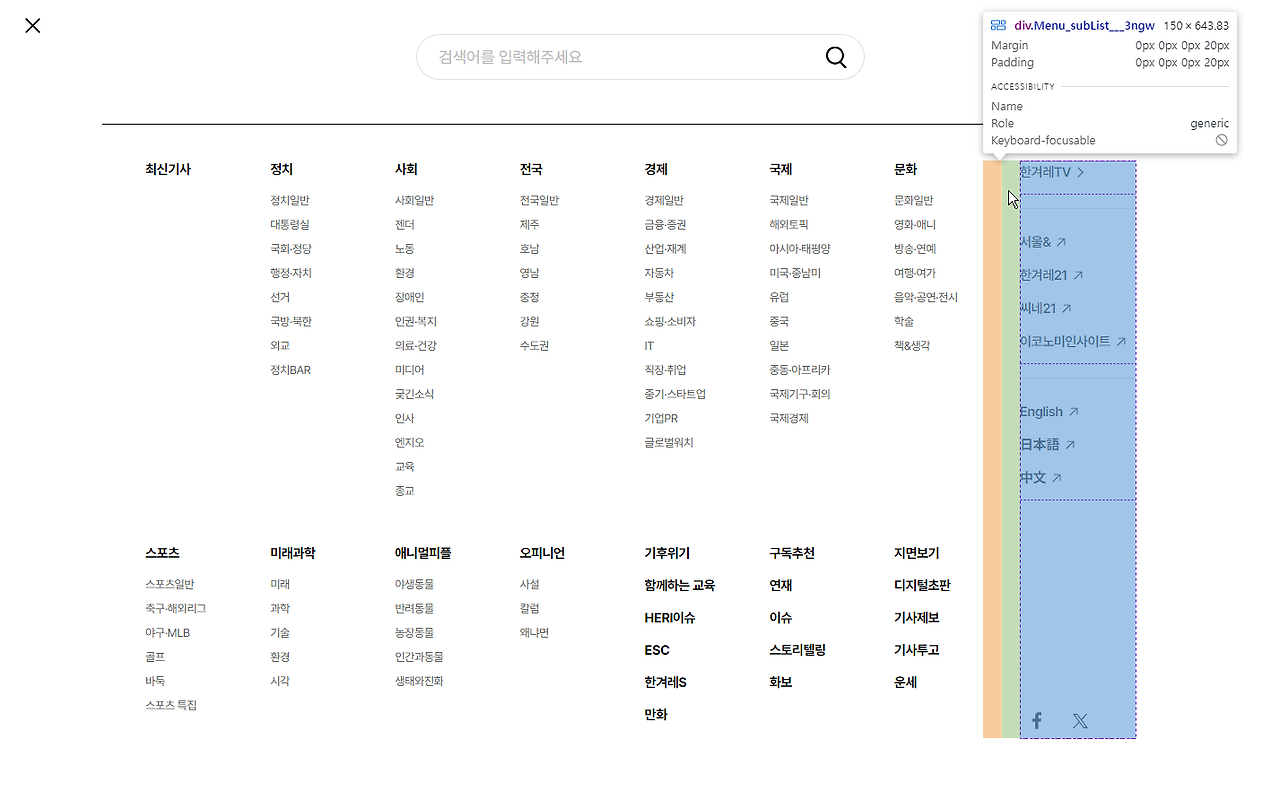Open the 스포츠 section heading
The width and height of the screenshot is (1280, 800).
tap(162, 553)
